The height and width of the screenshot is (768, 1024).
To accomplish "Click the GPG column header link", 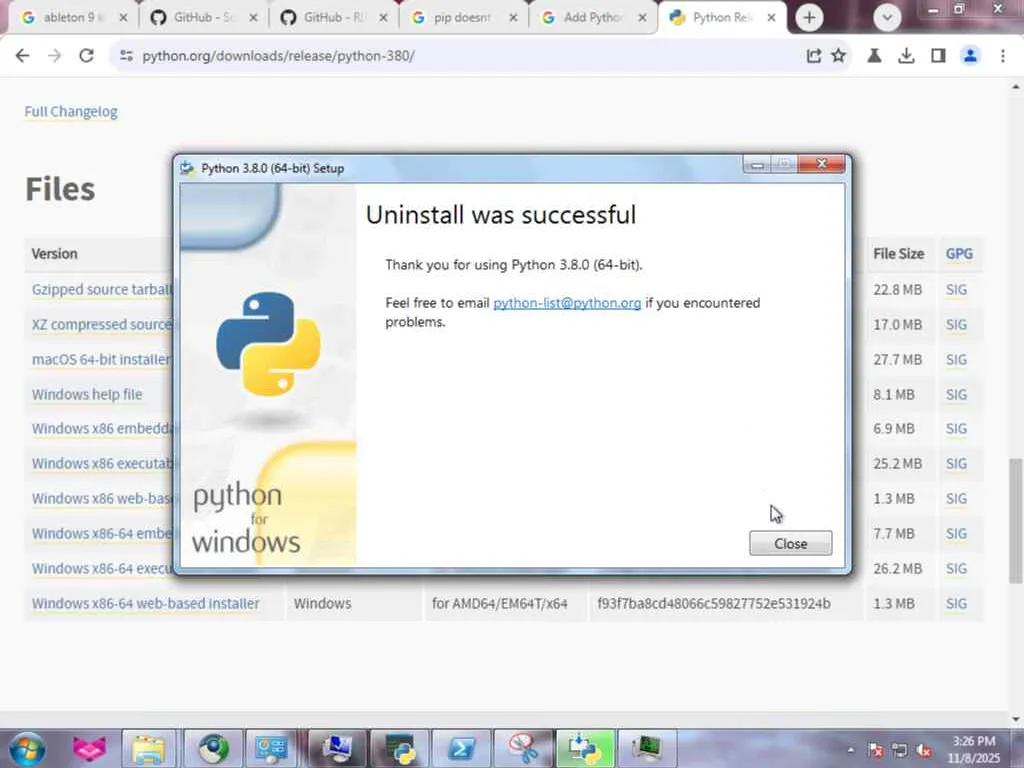I will tap(959, 253).
